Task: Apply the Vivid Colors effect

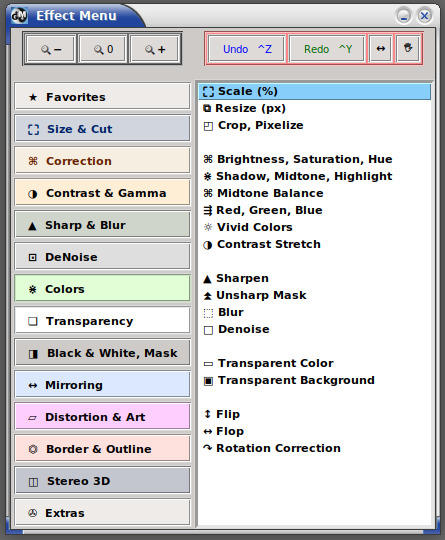Action: [x=314, y=227]
